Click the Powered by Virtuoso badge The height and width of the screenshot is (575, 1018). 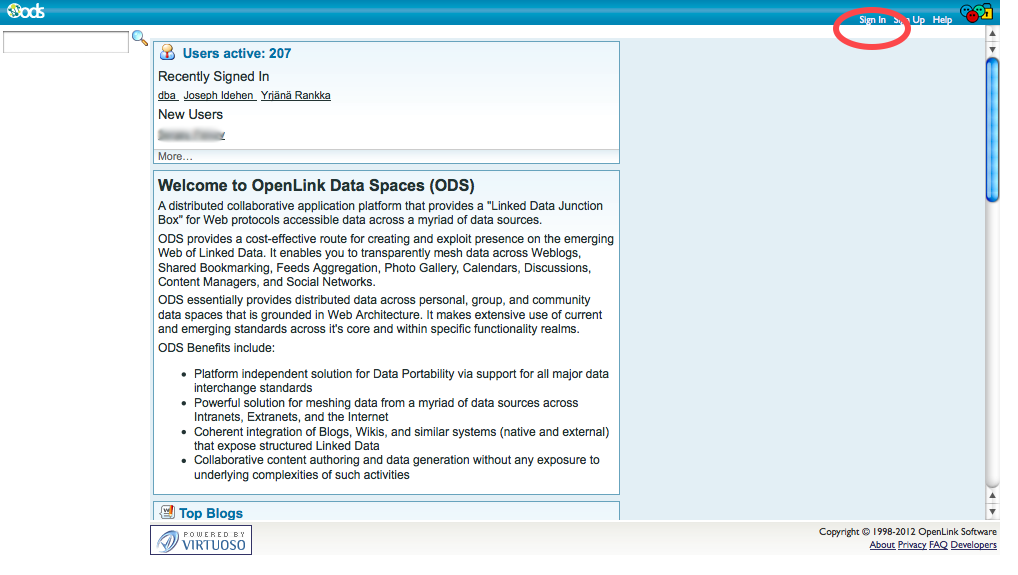(201, 540)
